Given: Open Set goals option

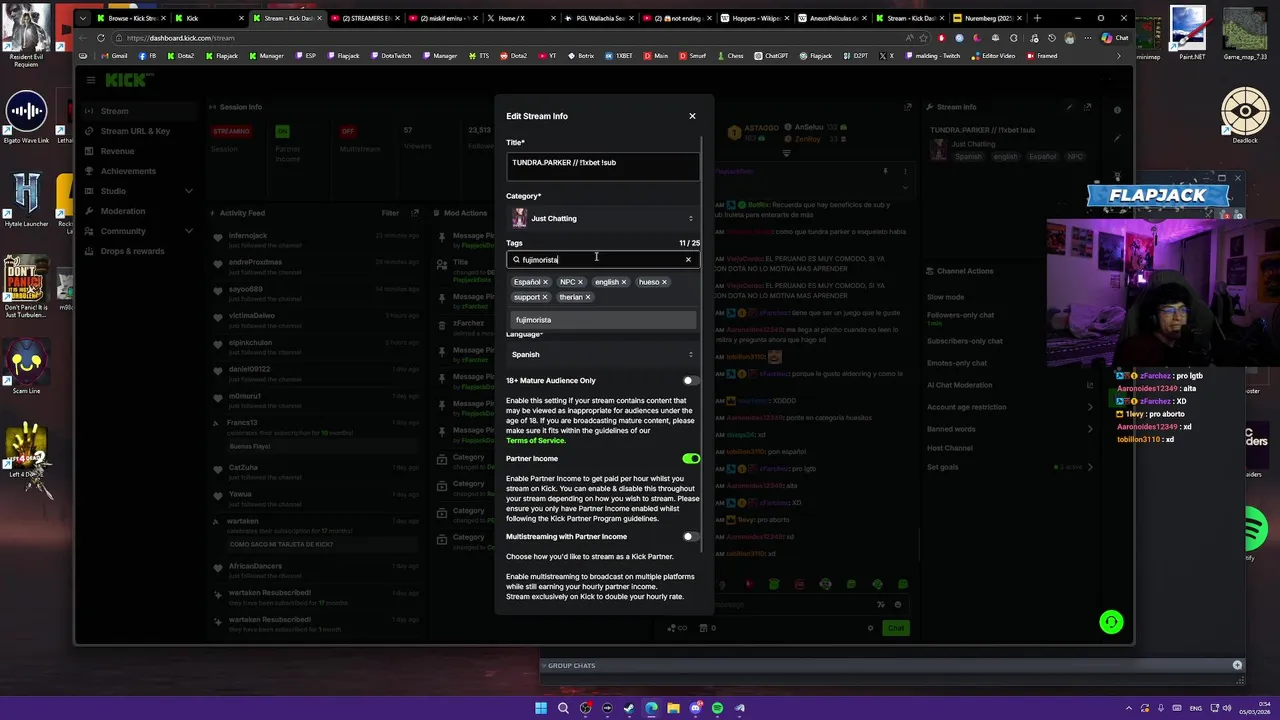Looking at the screenshot, I should tap(1009, 467).
